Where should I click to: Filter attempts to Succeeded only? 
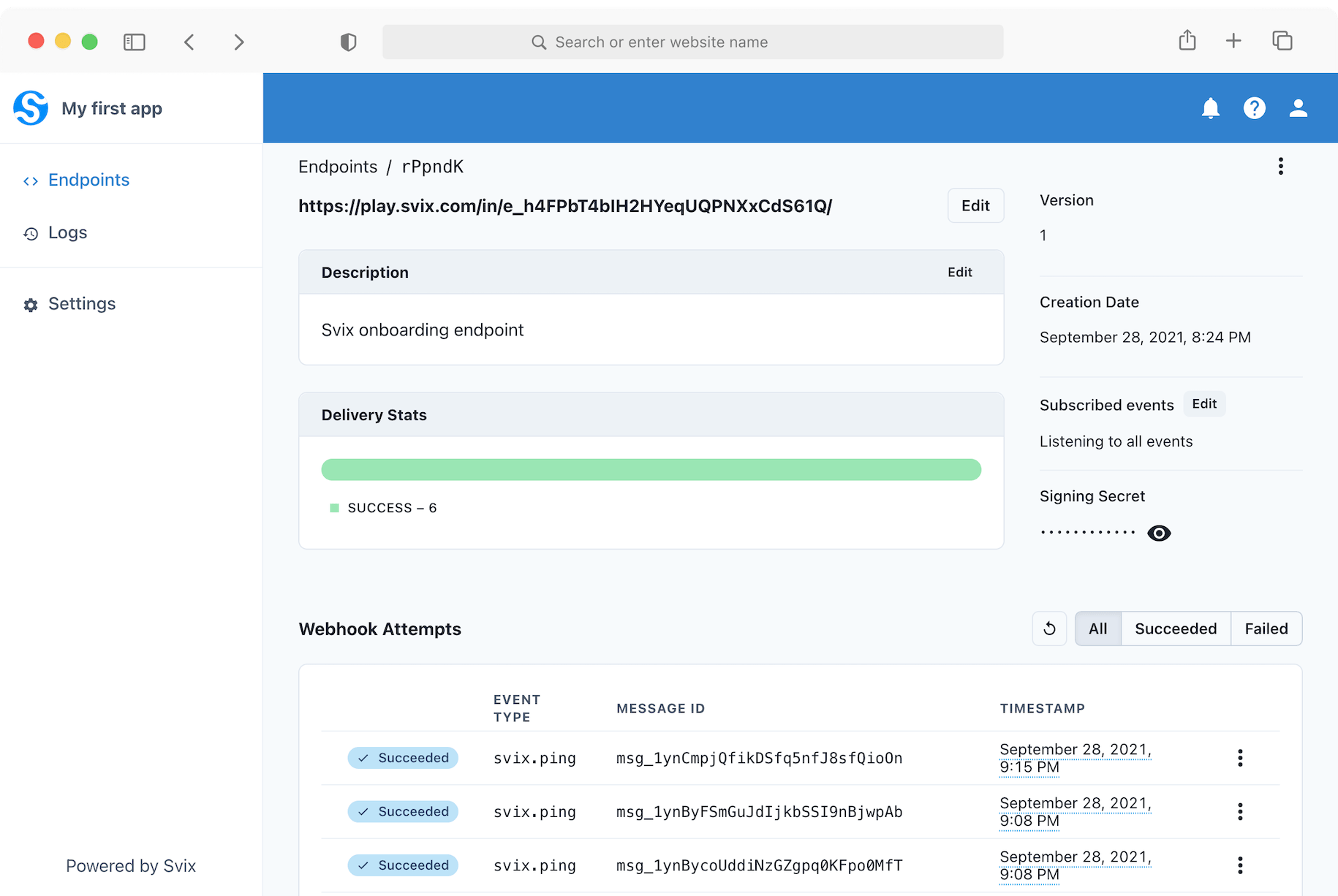[1176, 629]
